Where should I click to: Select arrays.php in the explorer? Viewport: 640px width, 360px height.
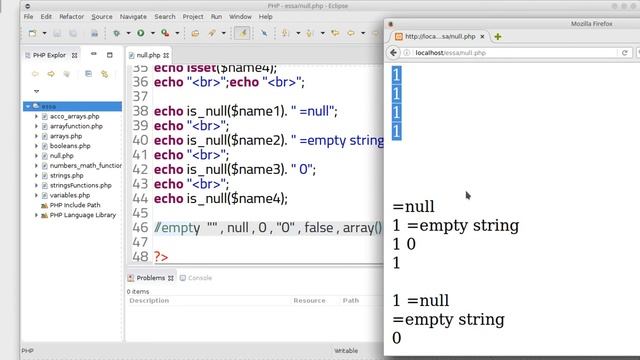(x=66, y=136)
